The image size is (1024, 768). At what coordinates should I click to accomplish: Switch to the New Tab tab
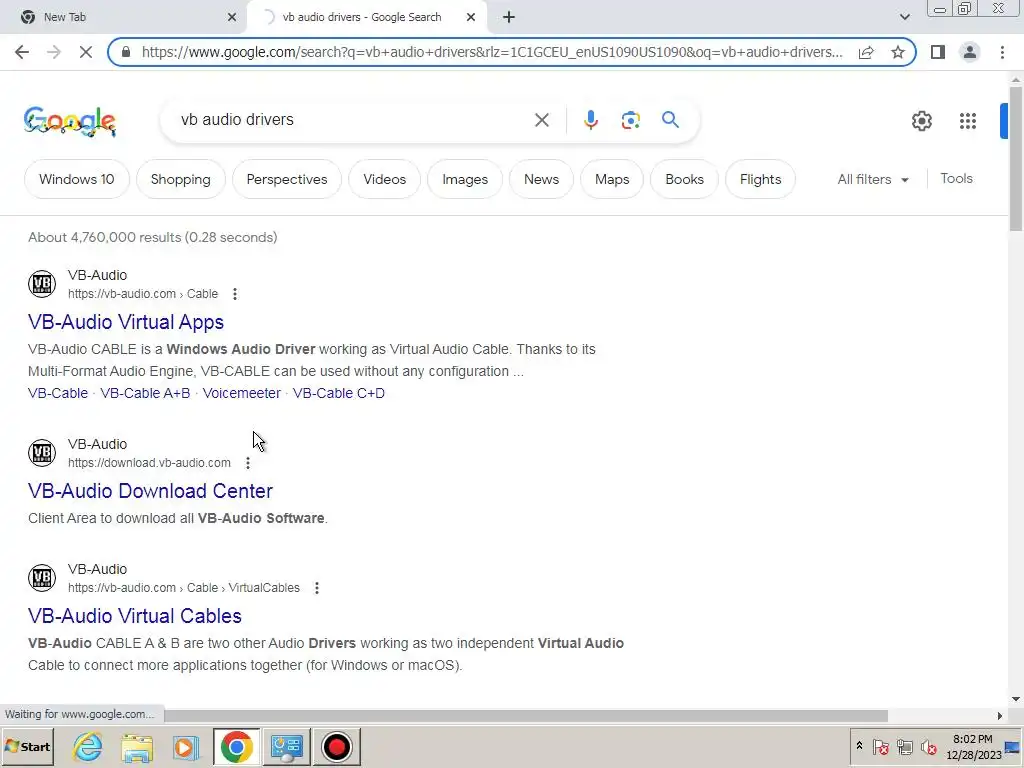[124, 17]
